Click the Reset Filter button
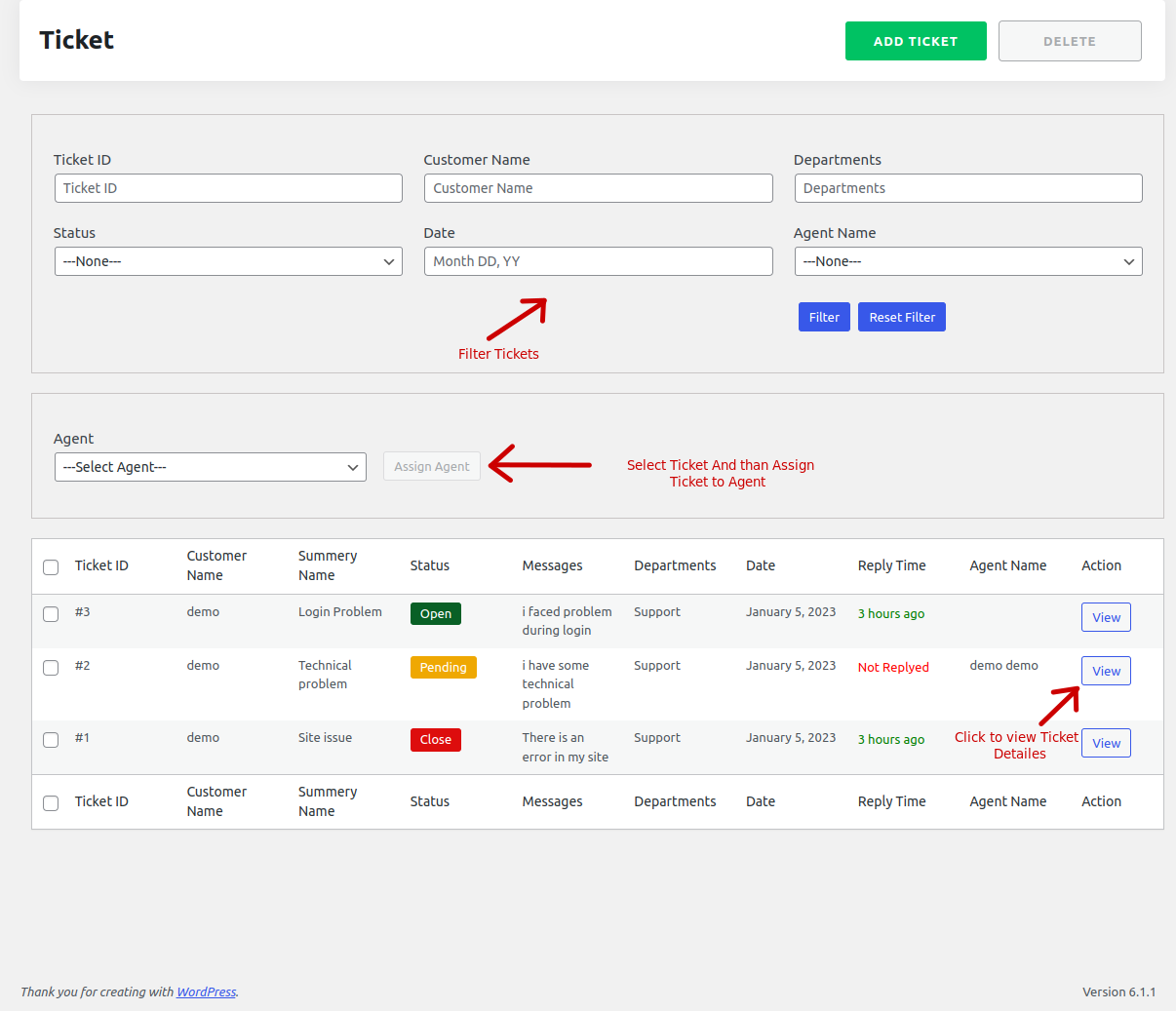1176x1011 pixels. 902,317
